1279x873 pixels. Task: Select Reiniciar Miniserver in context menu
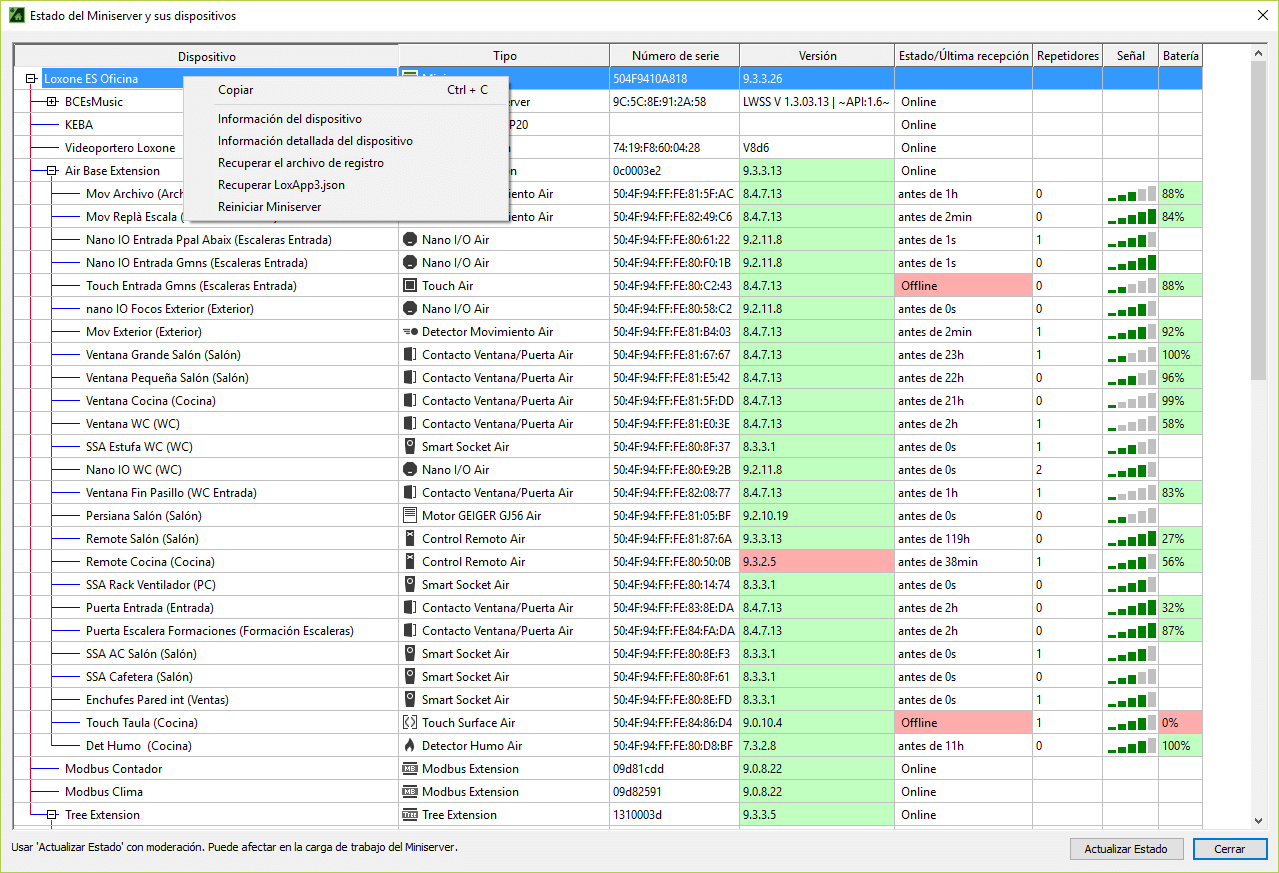(269, 207)
